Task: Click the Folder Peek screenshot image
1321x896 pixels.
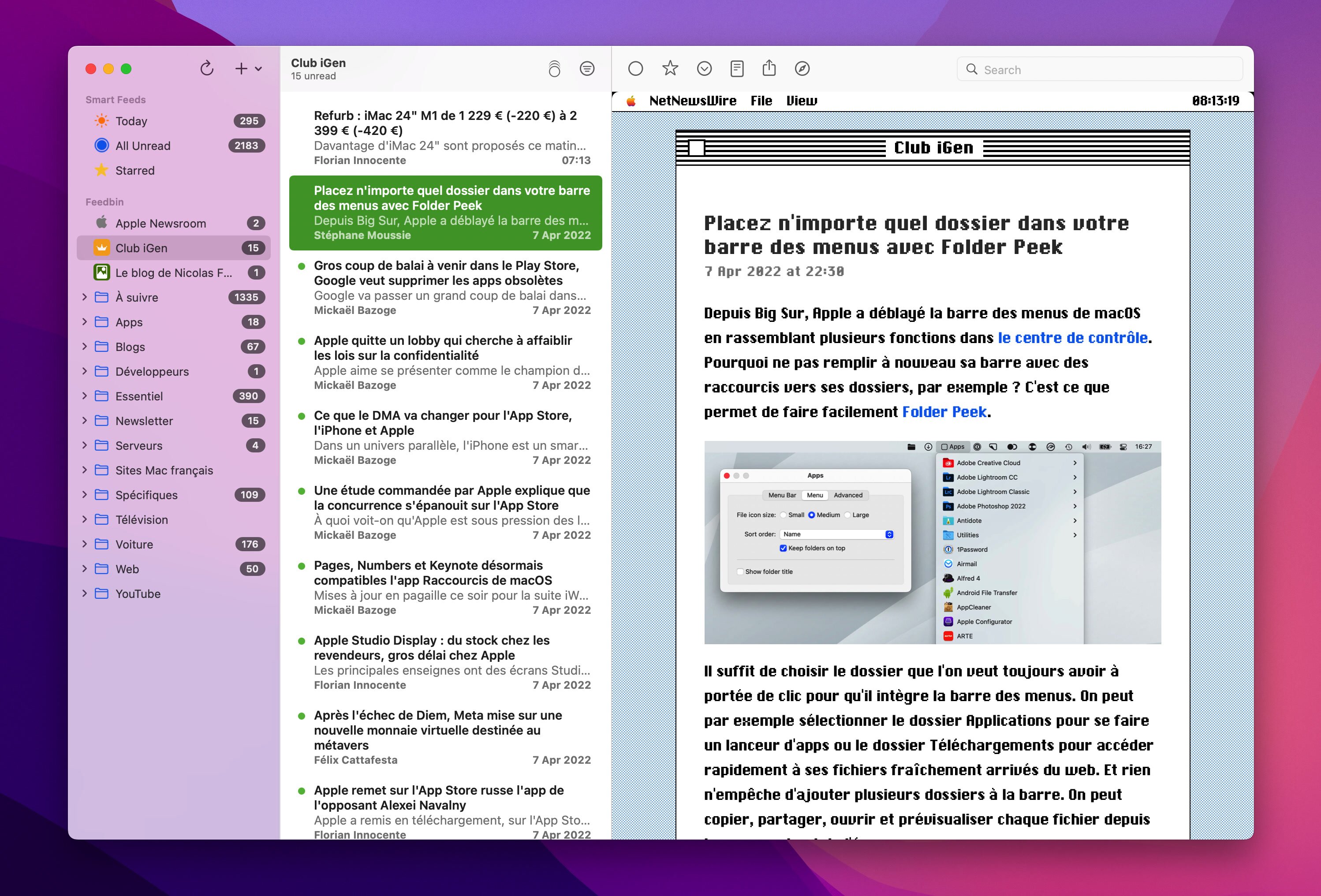Action: pos(932,542)
